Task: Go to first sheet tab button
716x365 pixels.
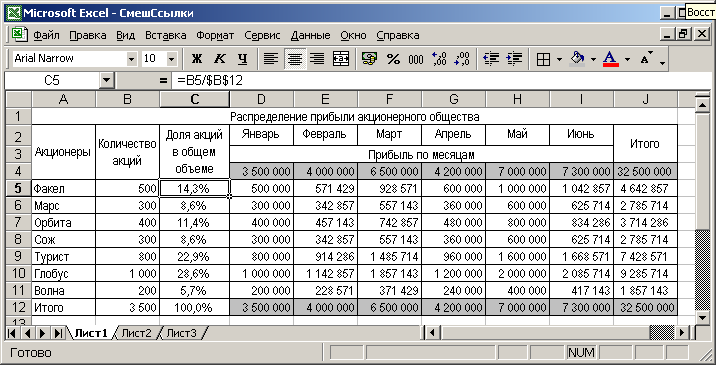Action: 12,333
